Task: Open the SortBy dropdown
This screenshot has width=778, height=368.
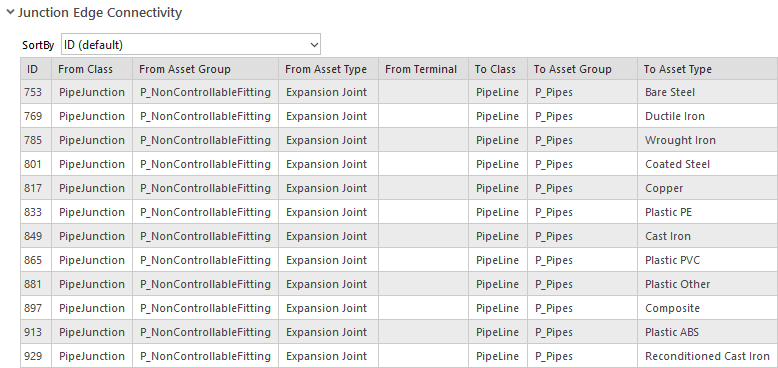Action: click(191, 45)
